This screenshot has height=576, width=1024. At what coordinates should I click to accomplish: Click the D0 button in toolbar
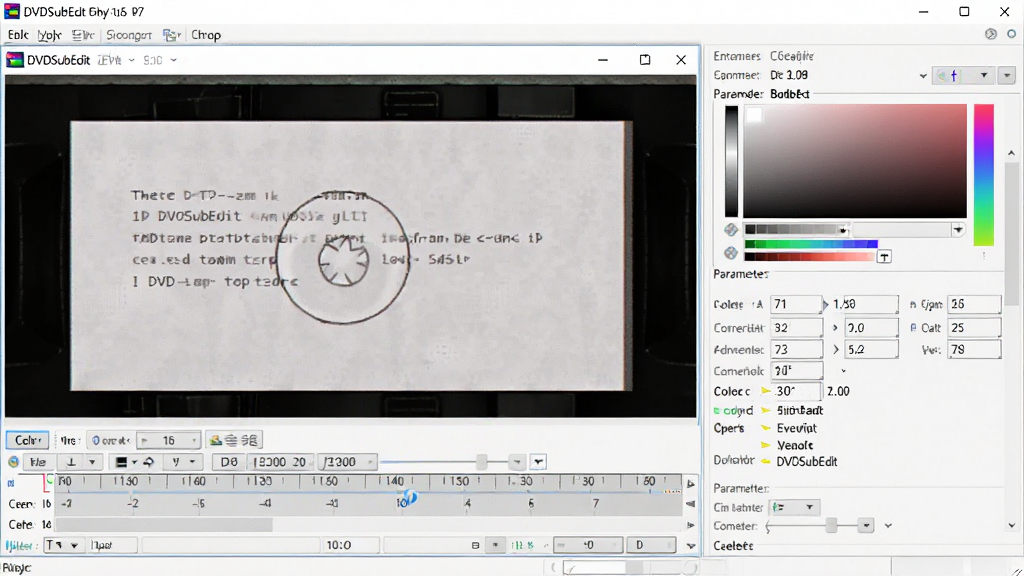(229, 462)
